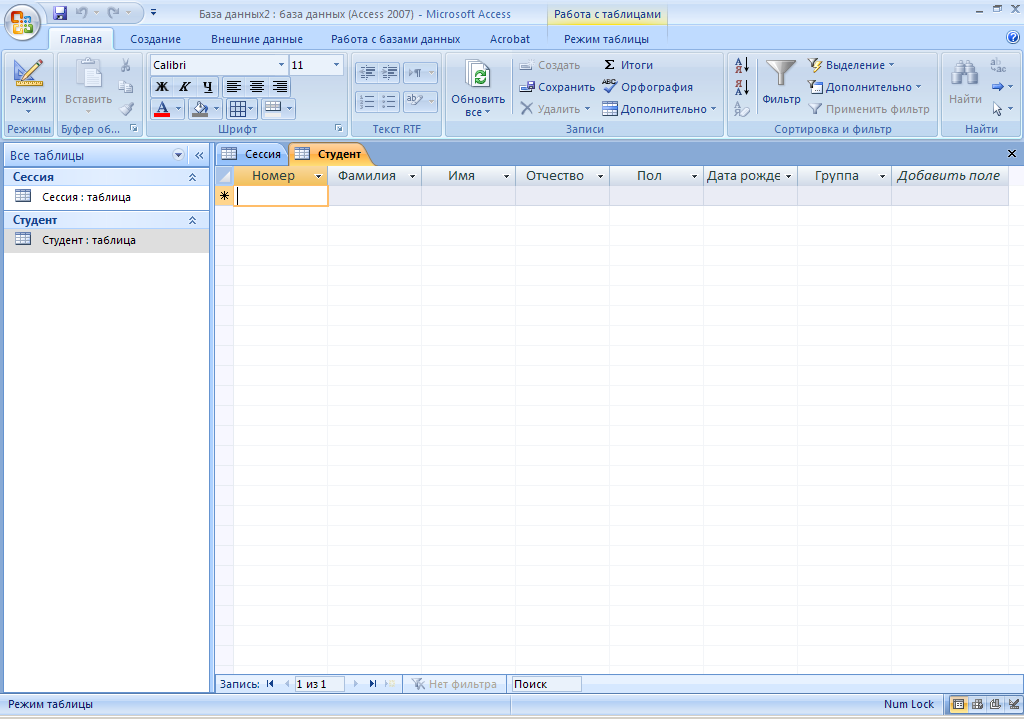This screenshot has height=719, width=1024.
Task: Open gridlines options button
Action: (242, 108)
